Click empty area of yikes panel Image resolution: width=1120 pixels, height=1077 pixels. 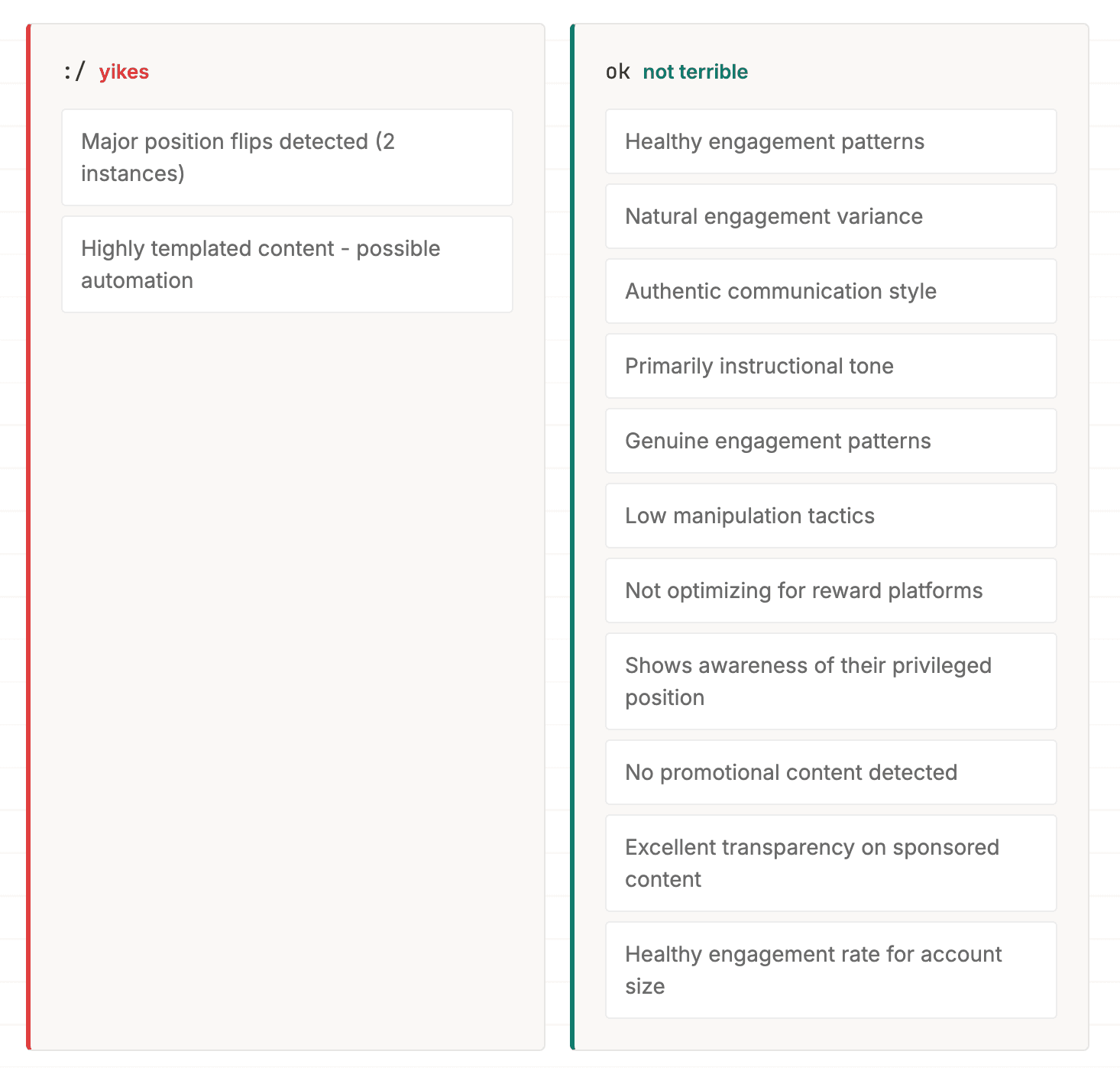click(286, 649)
